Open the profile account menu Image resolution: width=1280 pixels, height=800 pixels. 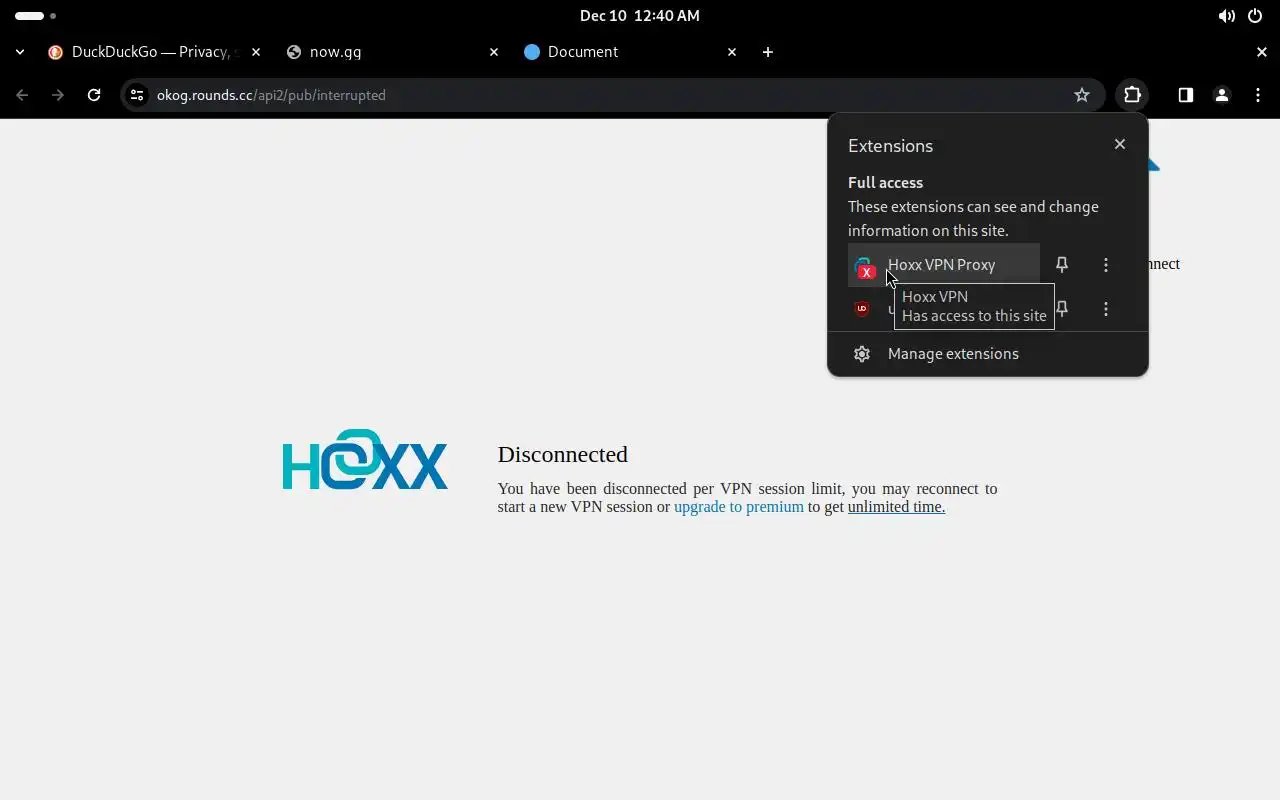click(1221, 95)
